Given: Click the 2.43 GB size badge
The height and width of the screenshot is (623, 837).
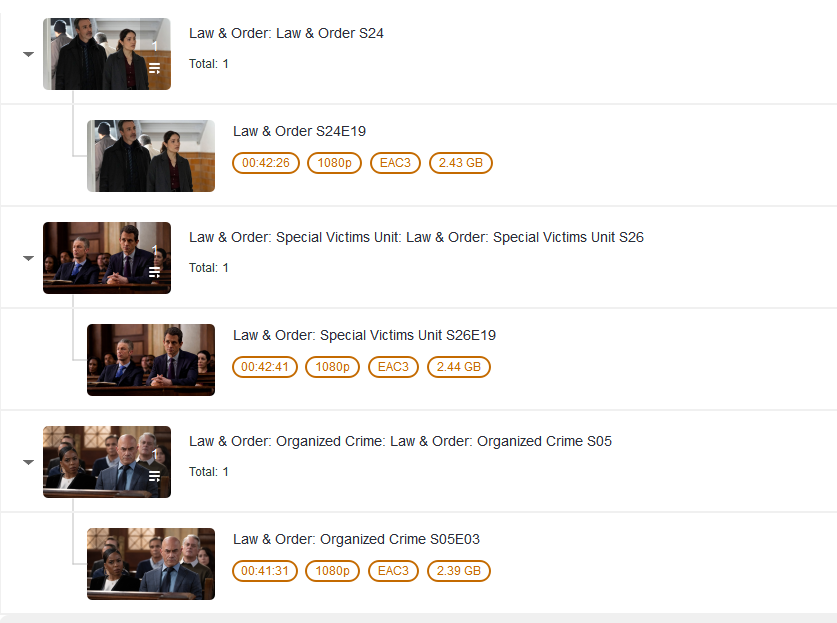Looking at the screenshot, I should coord(460,163).
